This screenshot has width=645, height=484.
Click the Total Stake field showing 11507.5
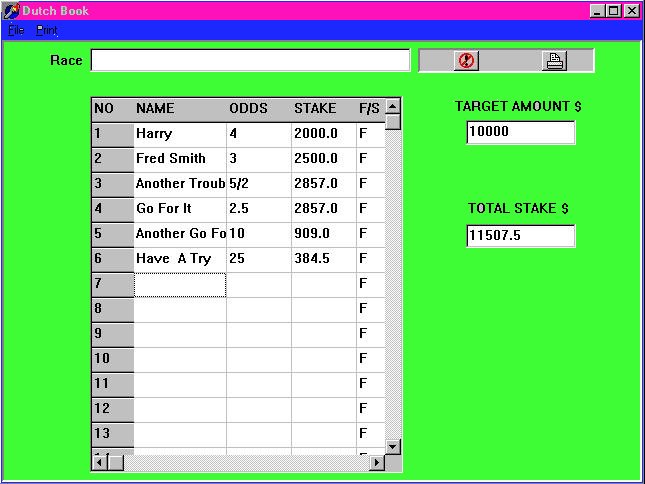[520, 235]
